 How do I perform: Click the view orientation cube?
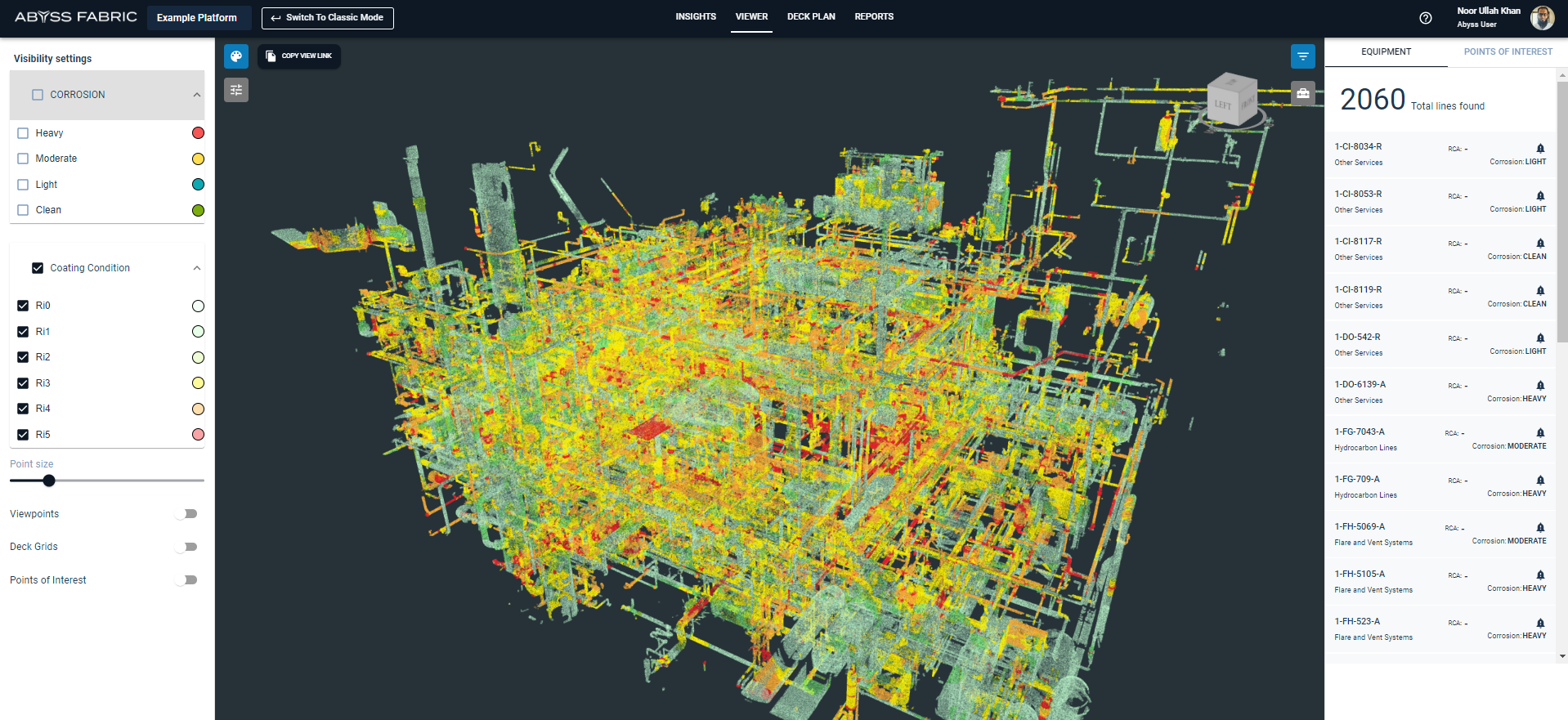coord(1232,101)
